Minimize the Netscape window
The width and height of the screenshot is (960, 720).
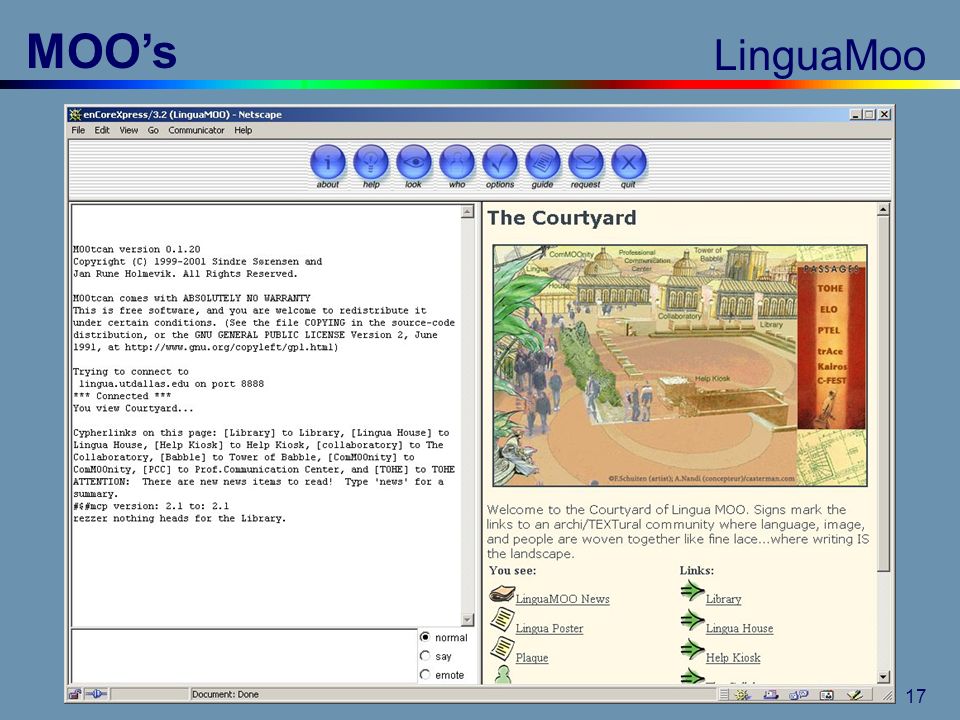pyautogui.click(x=856, y=114)
